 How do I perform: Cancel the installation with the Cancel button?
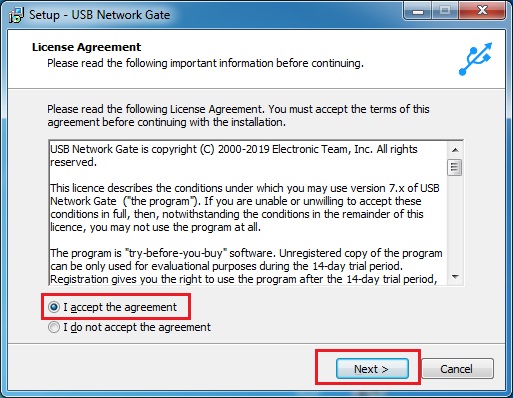pyautogui.click(x=457, y=369)
